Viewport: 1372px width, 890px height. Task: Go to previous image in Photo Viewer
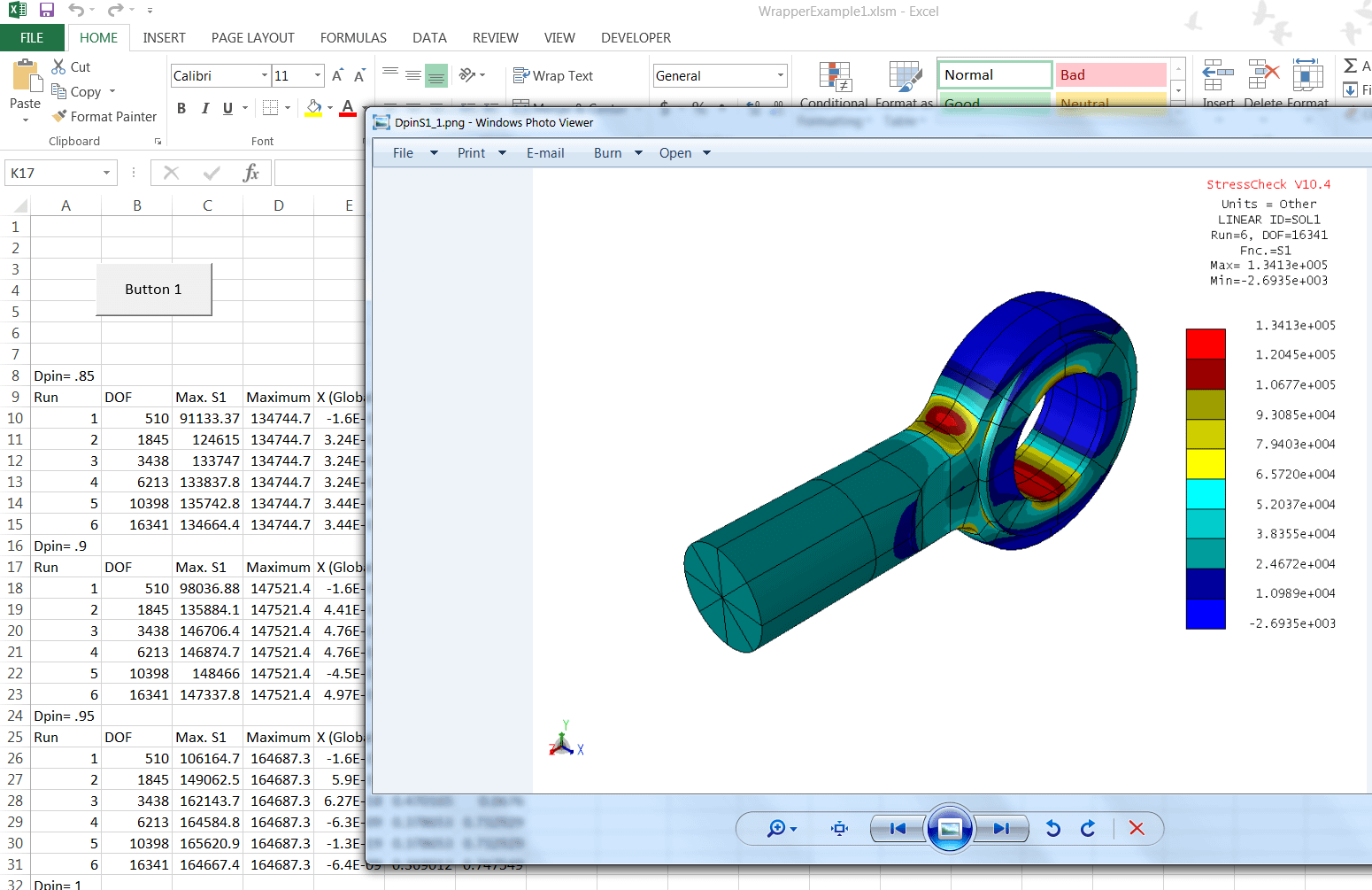click(x=898, y=829)
